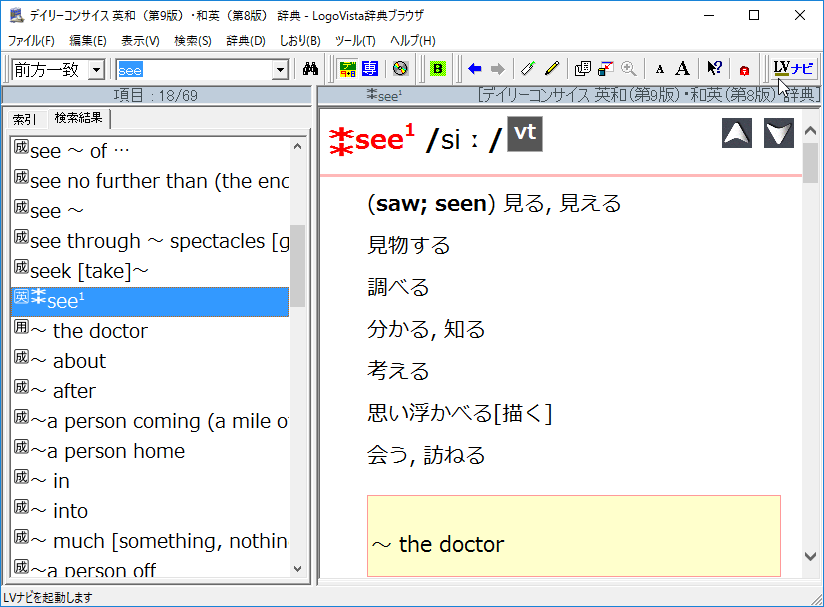Open the 辞典(D) menu
Image resolution: width=824 pixels, height=607 pixels.
(x=245, y=41)
